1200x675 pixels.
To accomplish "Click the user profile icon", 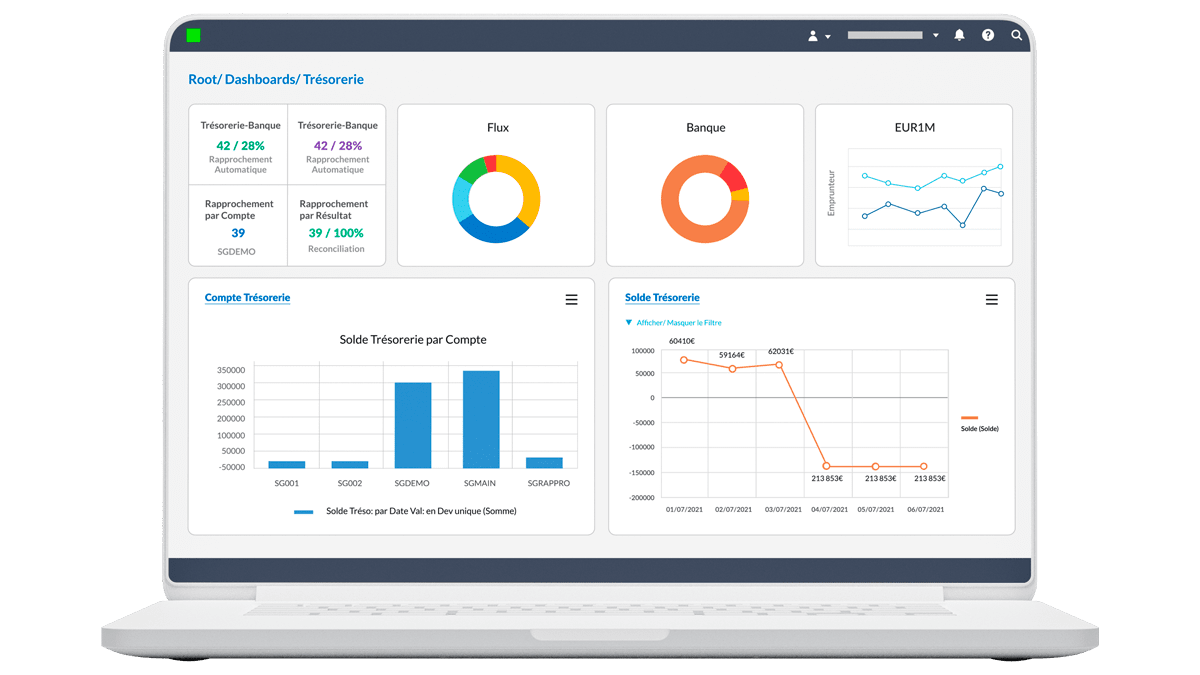I will point(812,35).
